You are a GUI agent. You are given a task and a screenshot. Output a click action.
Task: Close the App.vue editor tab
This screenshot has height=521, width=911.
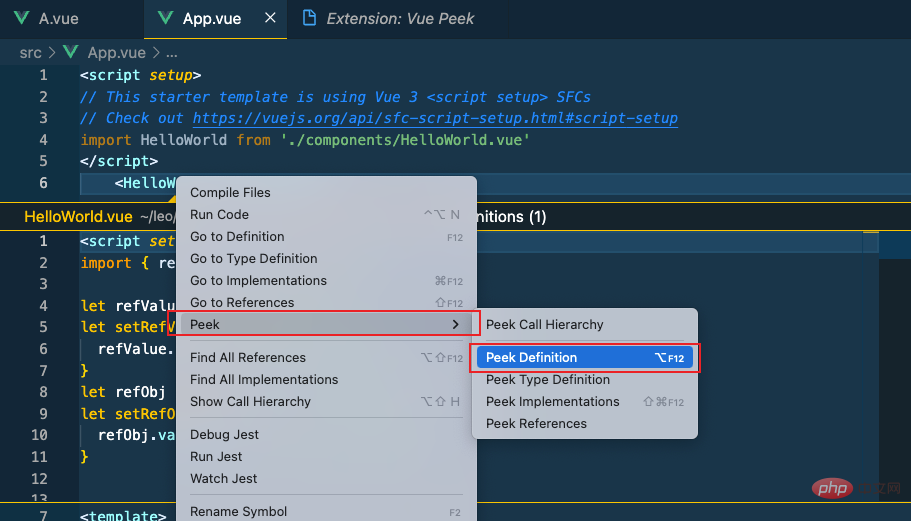[267, 19]
